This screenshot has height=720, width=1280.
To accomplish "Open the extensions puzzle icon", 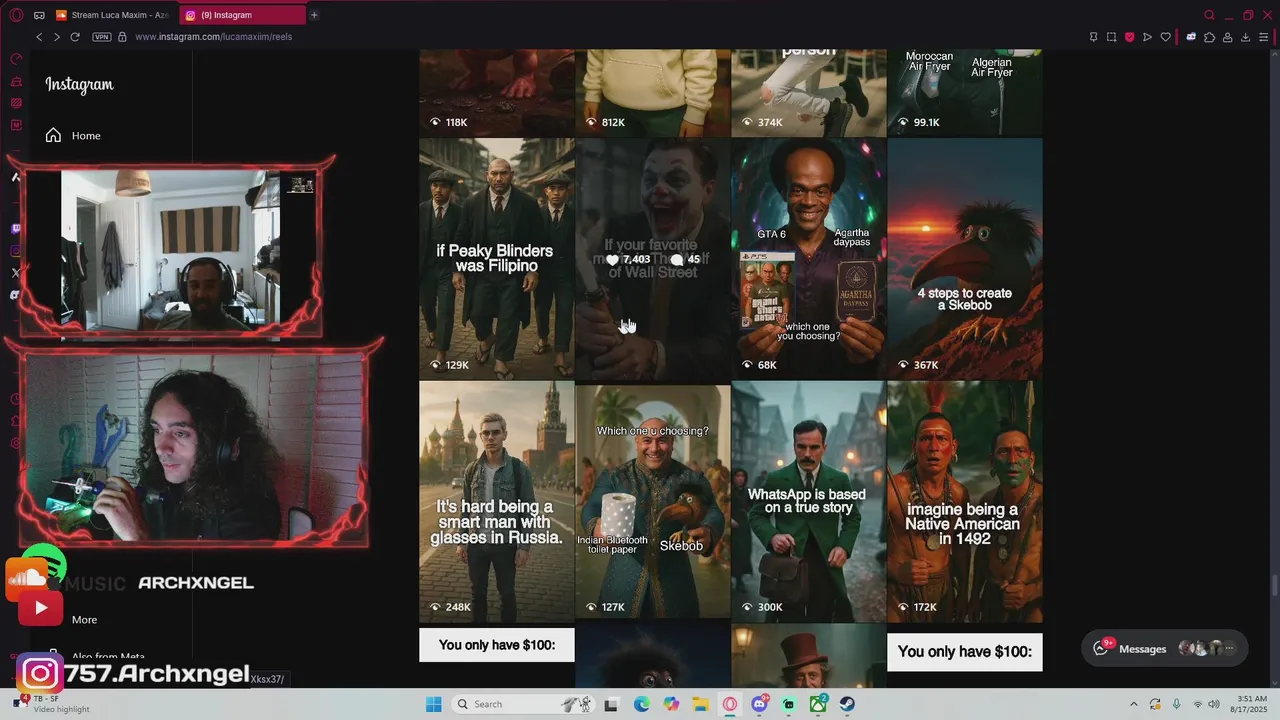I will click(x=1209, y=37).
